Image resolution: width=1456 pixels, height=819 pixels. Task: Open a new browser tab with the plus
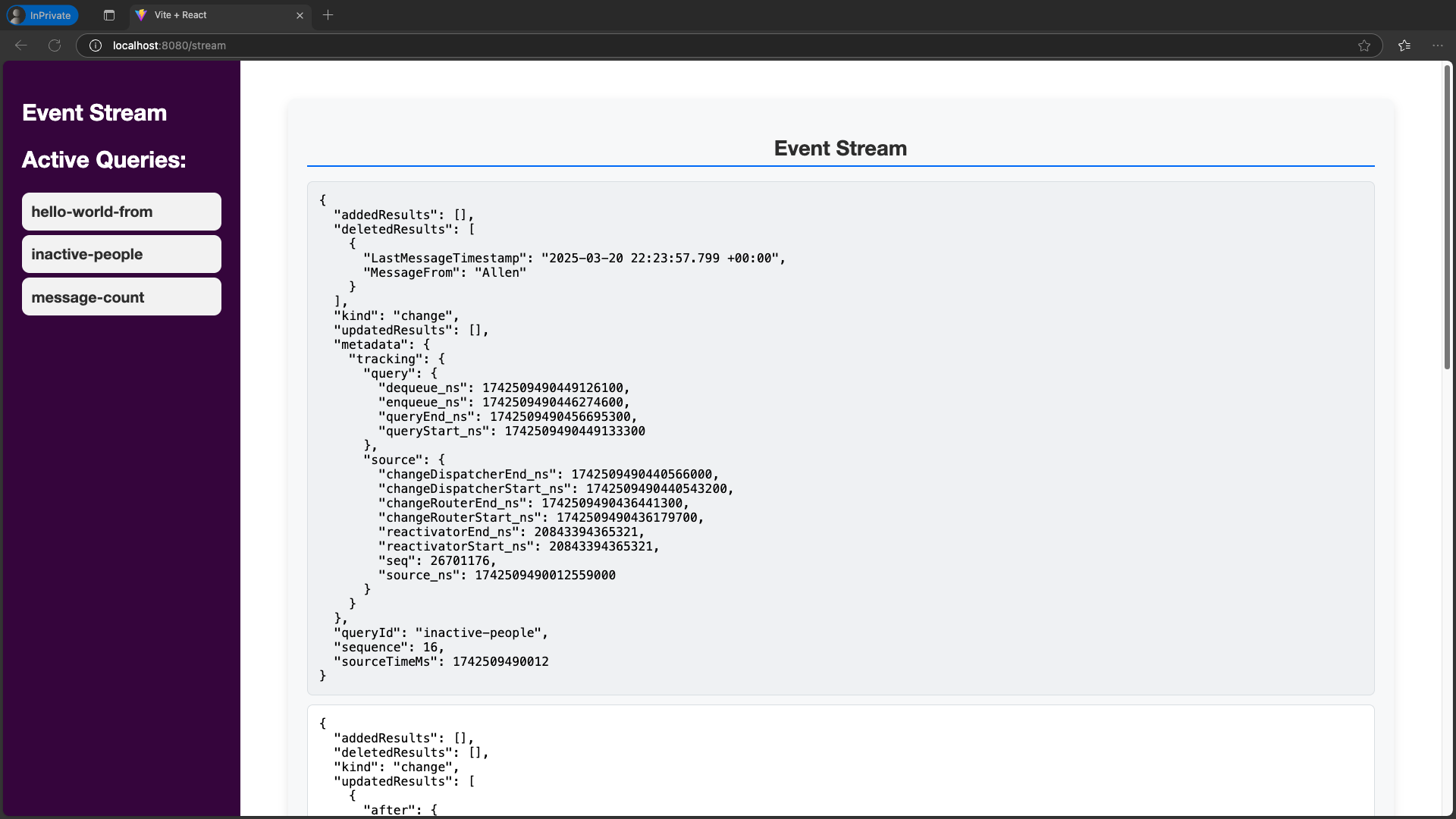click(328, 15)
